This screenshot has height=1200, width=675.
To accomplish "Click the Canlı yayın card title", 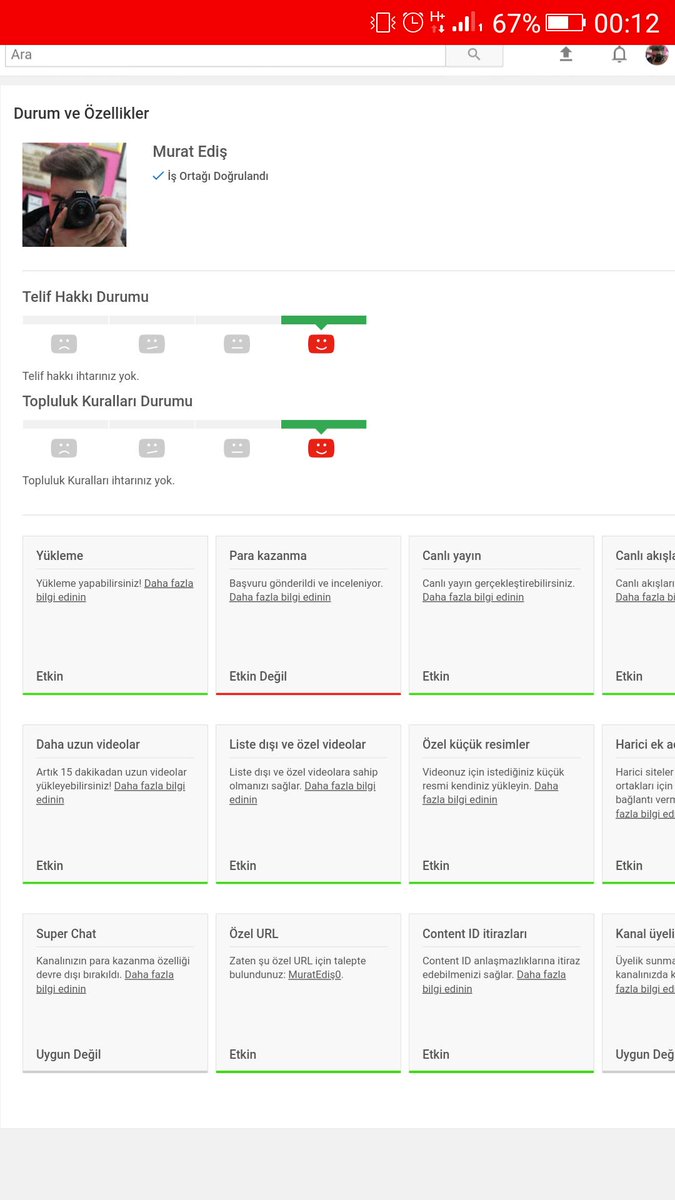I will click(452, 556).
